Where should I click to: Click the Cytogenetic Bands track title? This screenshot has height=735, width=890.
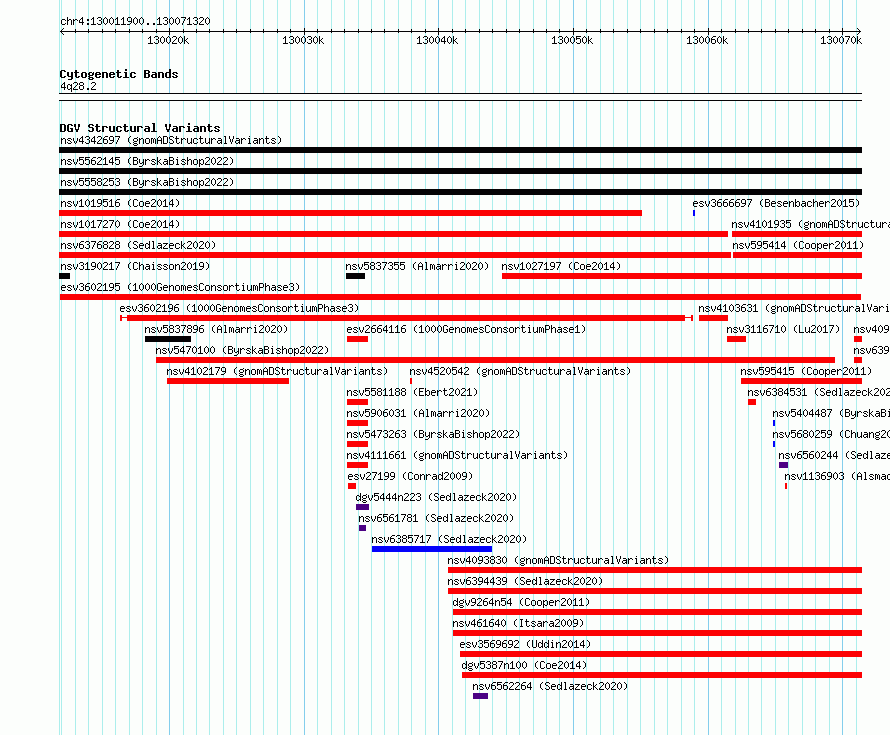click(x=119, y=74)
